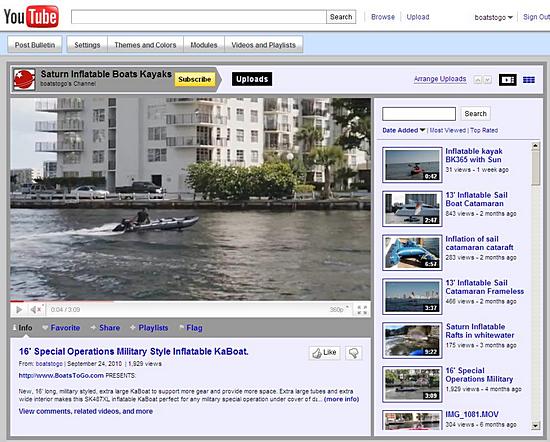Click the Browse link
This screenshot has width=550, height=442.
(383, 17)
